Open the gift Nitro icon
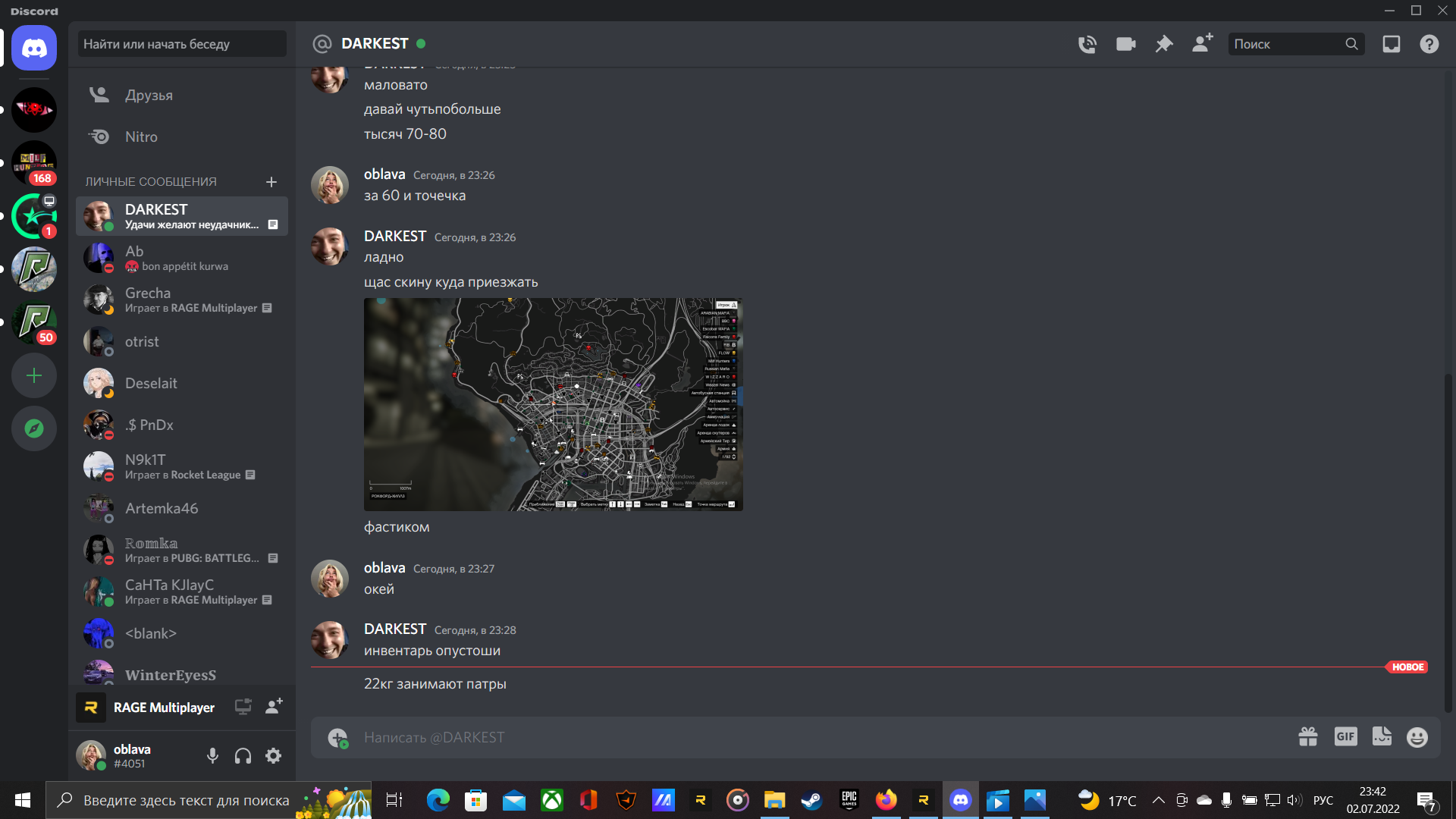 [x=1308, y=737]
